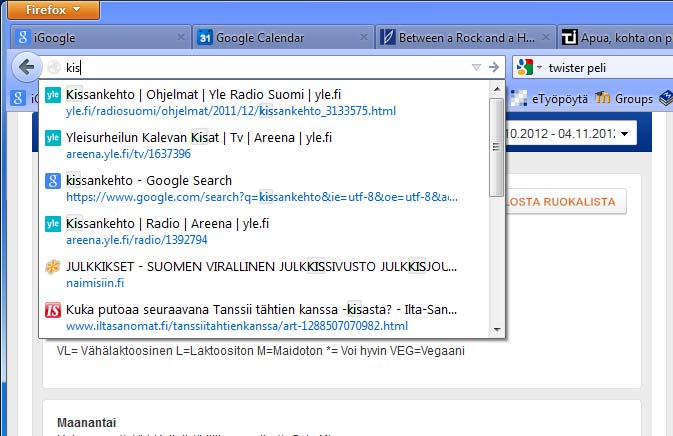Screen dimensions: 673x436
Task: Open the eTyöpöytä bookmark
Action: [x=549, y=99]
